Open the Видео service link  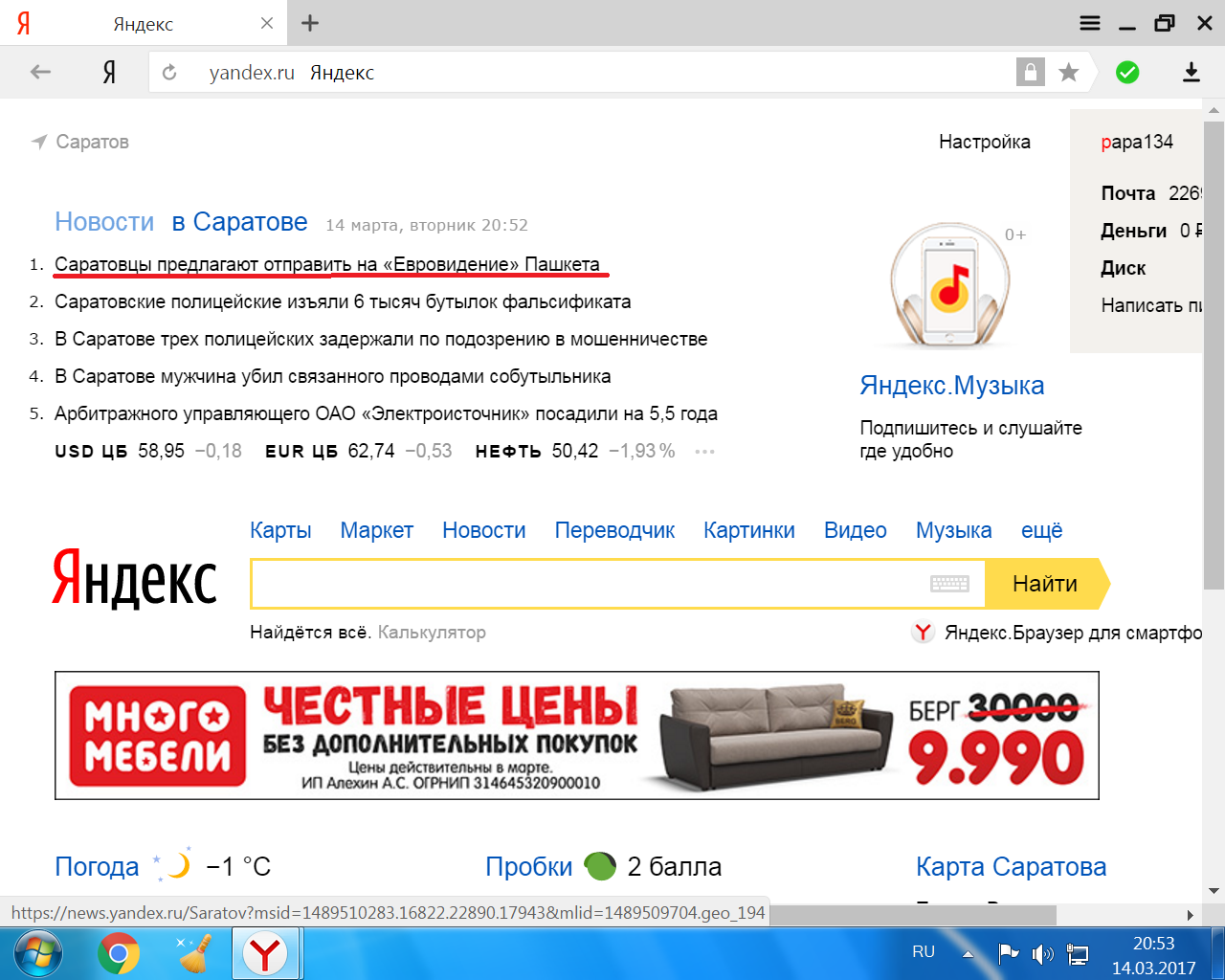[x=856, y=530]
